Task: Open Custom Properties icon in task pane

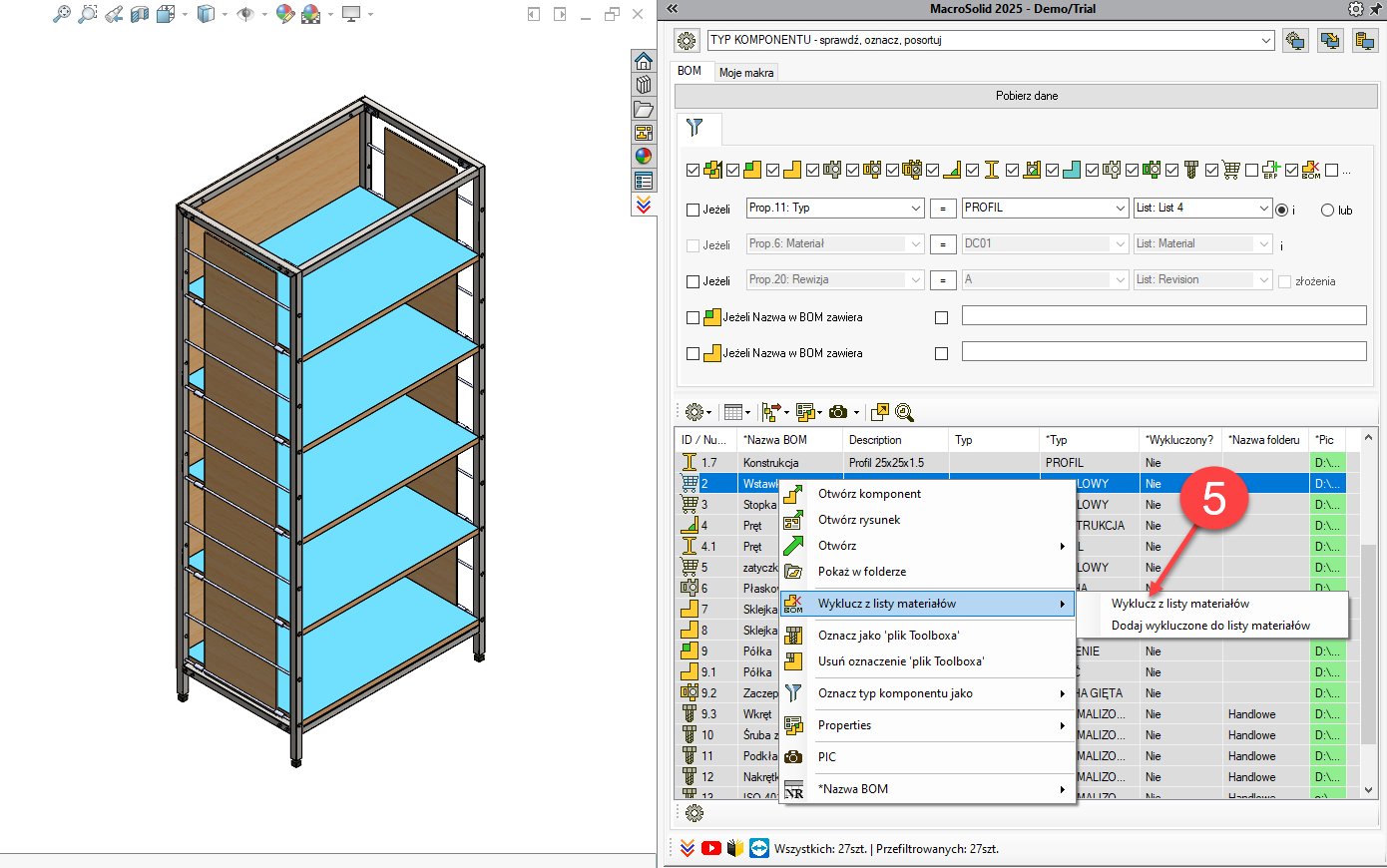Action: coord(644,181)
